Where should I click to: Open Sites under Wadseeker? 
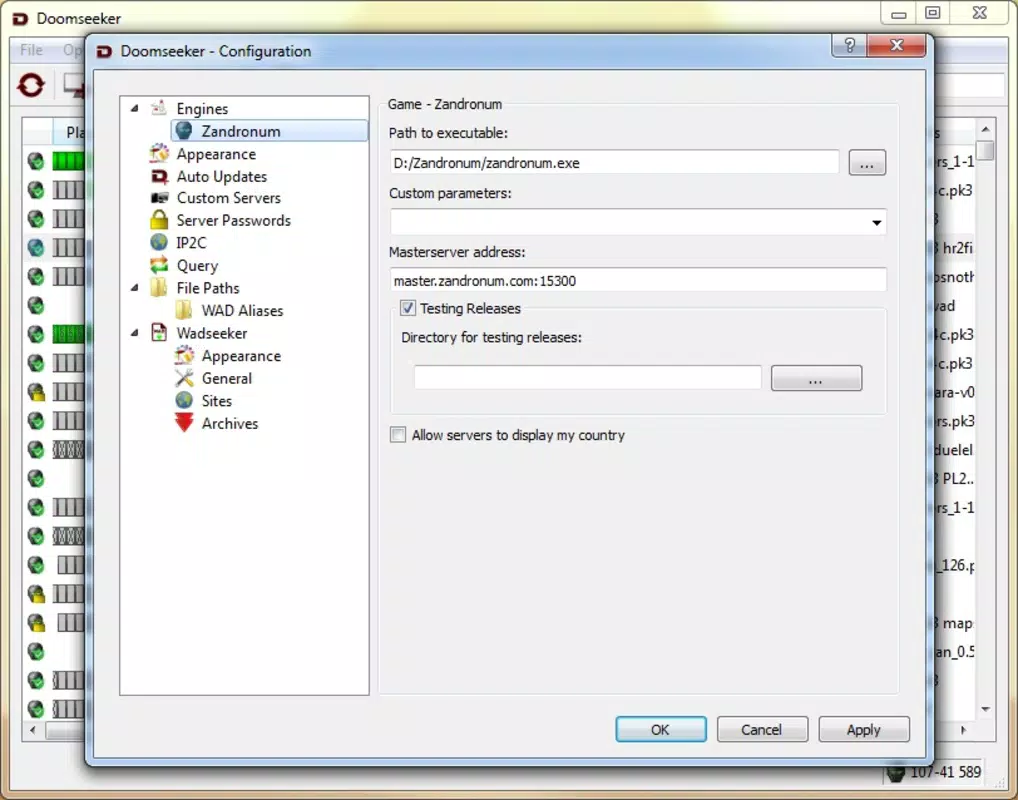point(217,401)
